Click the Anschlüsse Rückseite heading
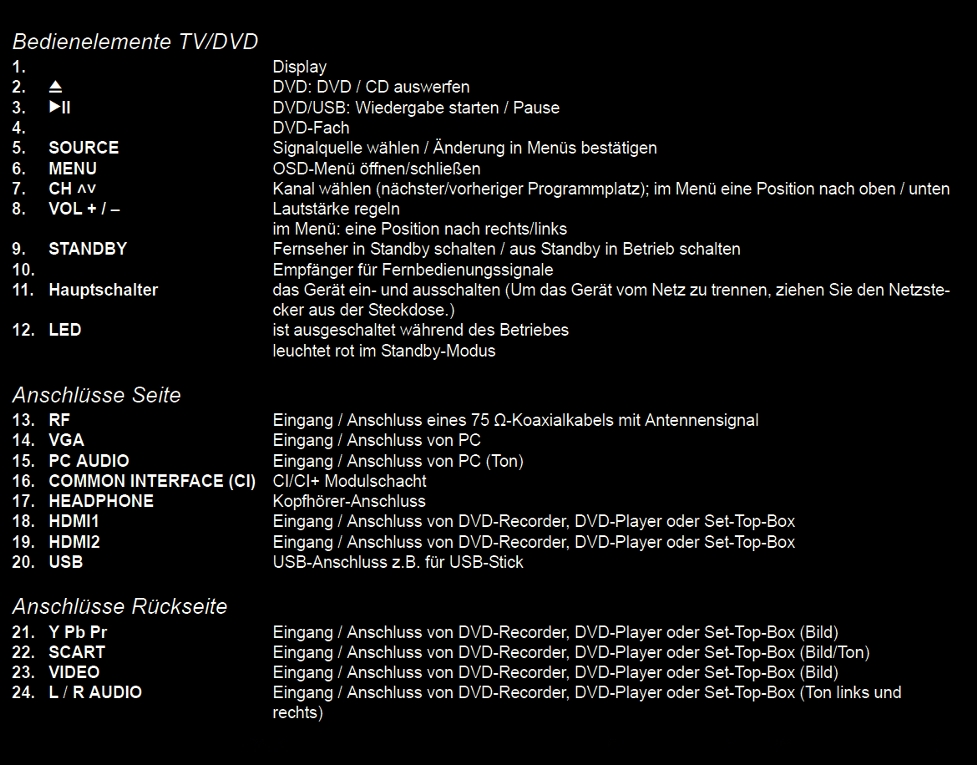Image resolution: width=977 pixels, height=765 pixels. tap(120, 606)
